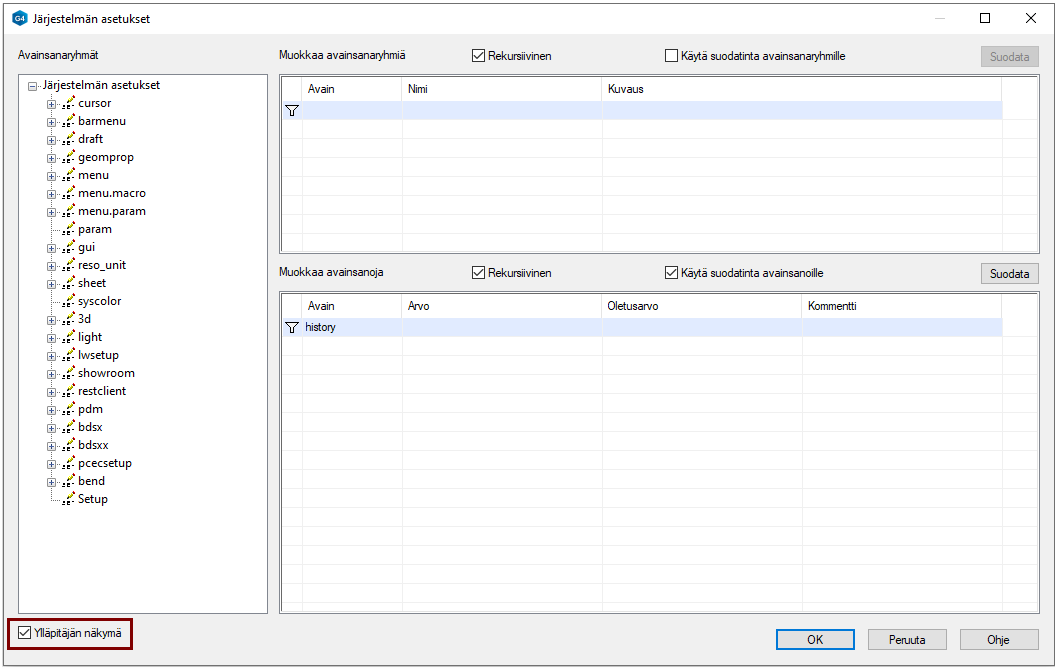Click filter funnel icon beside history row
Image resolution: width=1057 pixels, height=669 pixels.
292,327
